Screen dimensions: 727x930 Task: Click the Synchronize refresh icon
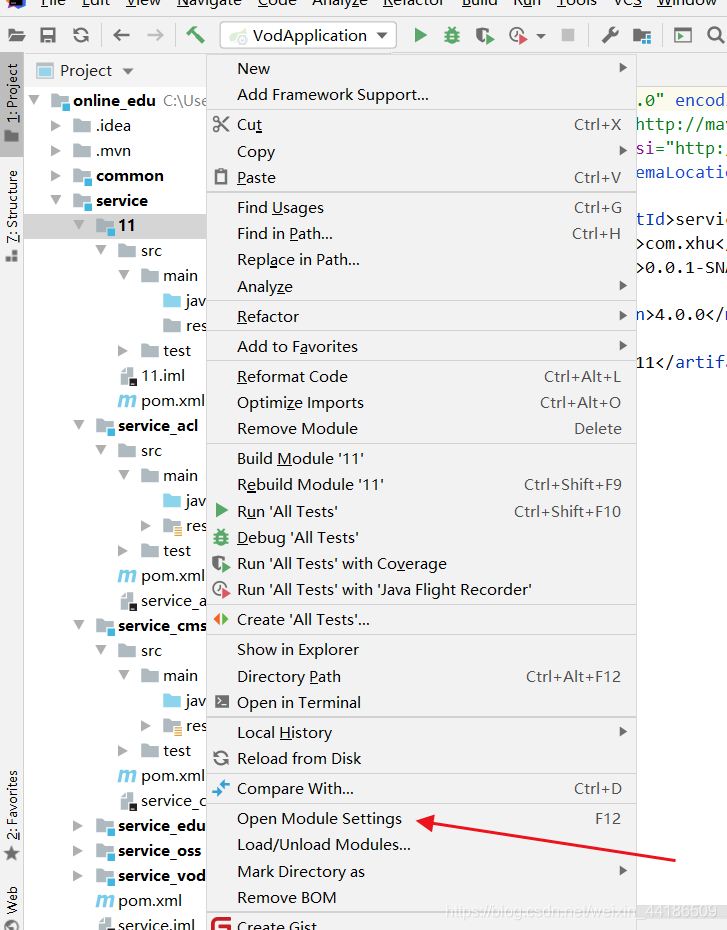point(82,35)
